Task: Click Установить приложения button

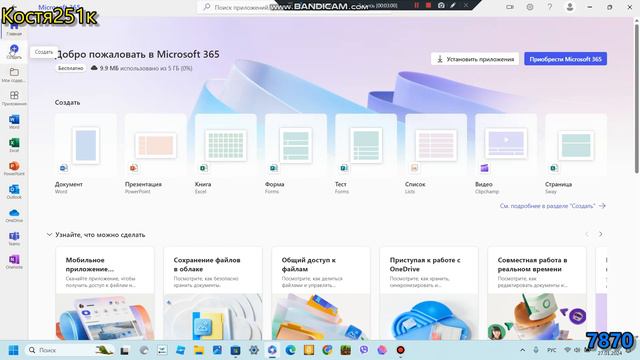Action: pyautogui.click(x=475, y=59)
